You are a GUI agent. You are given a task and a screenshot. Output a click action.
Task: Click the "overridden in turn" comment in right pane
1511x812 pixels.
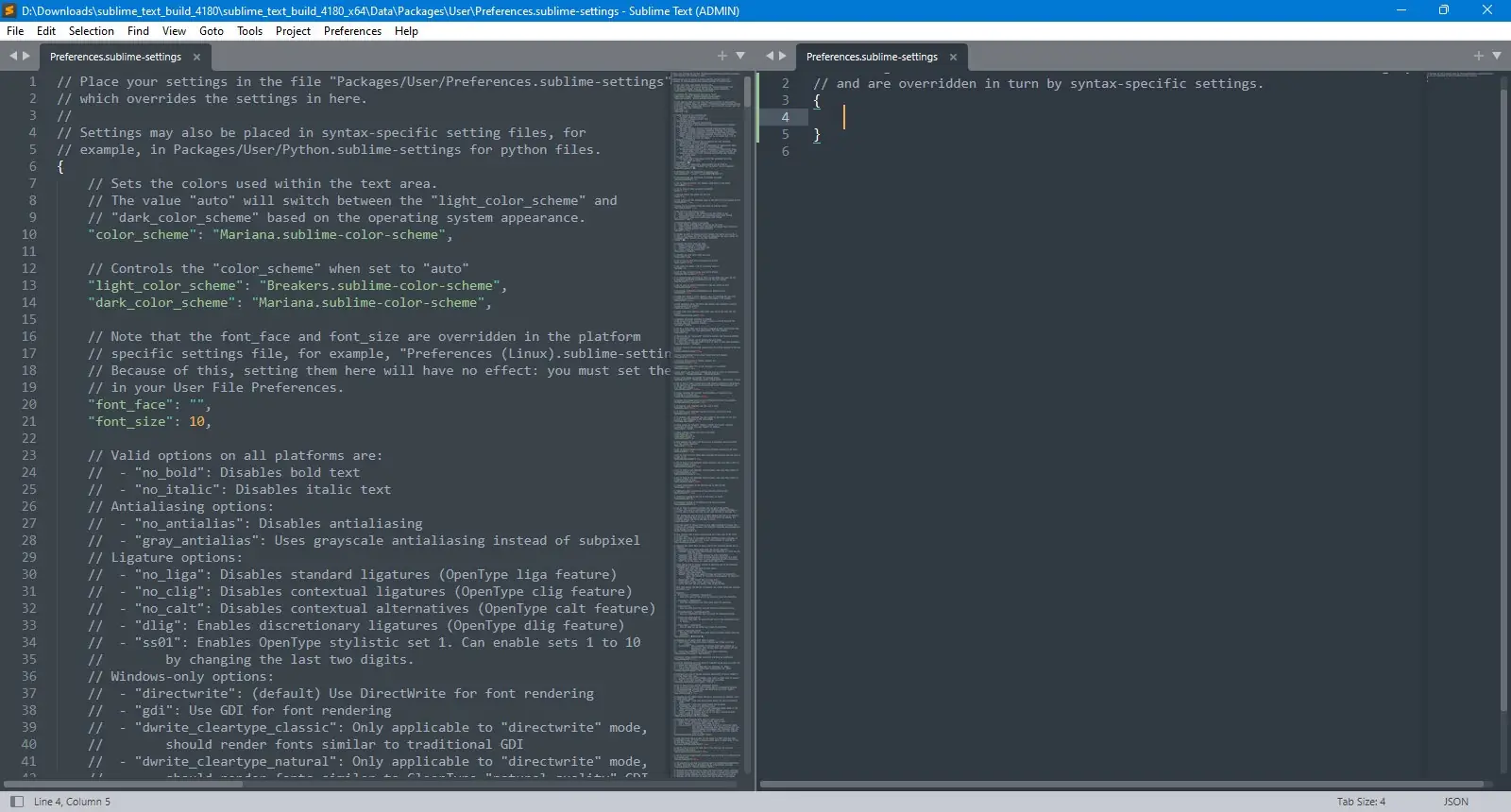[x=1038, y=84]
